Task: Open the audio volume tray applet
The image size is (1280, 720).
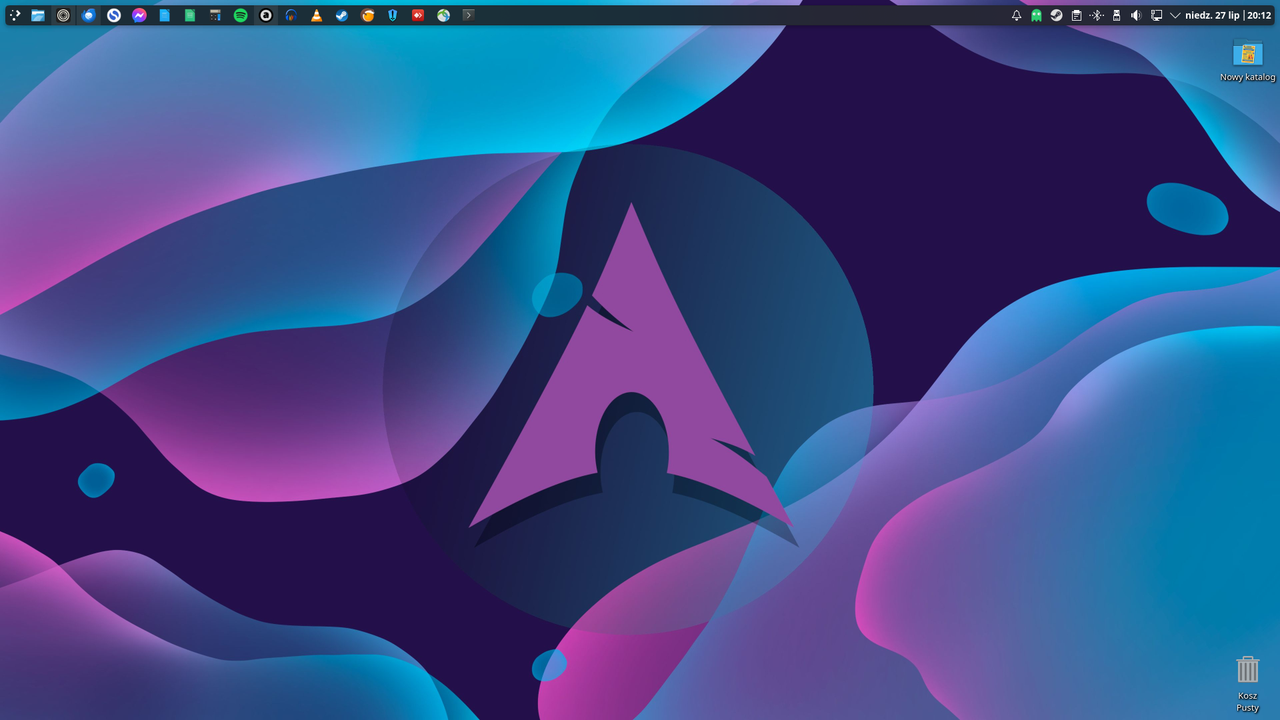Action: (1136, 15)
